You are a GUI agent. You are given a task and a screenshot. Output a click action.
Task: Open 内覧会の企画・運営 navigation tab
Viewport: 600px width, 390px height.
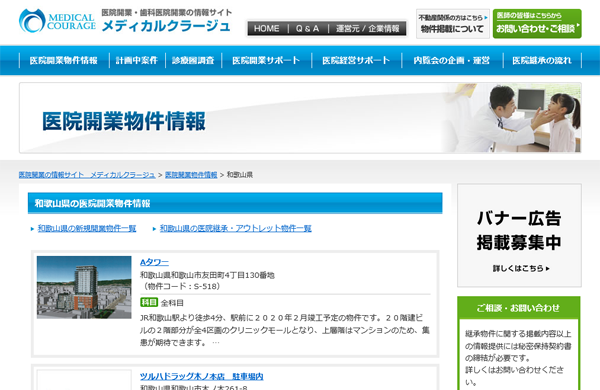click(x=452, y=60)
